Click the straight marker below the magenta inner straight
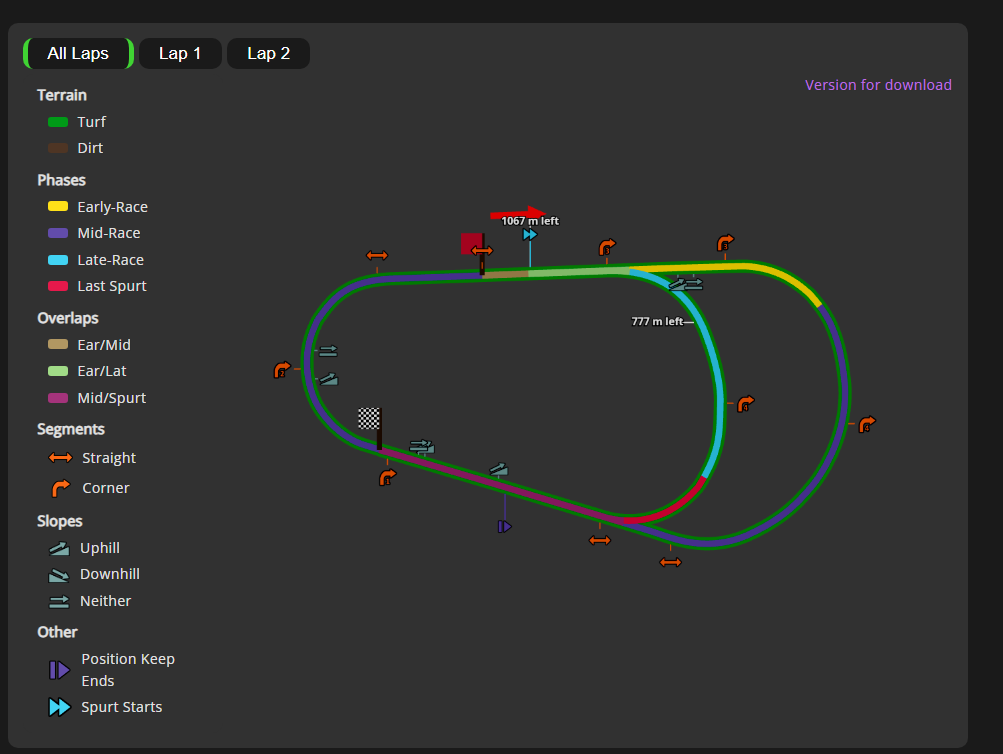 (x=599, y=540)
